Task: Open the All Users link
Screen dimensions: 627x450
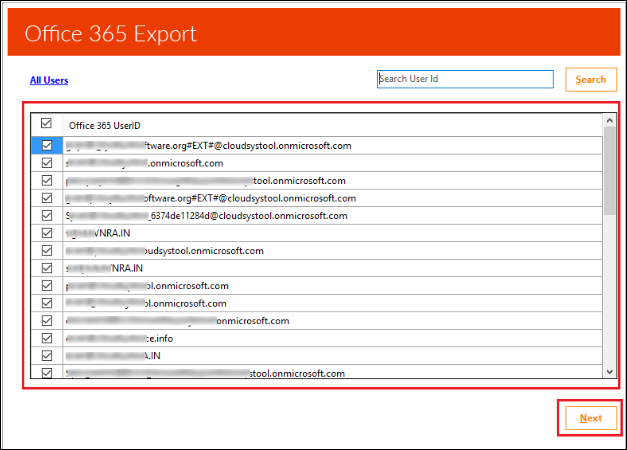Action: [49, 80]
